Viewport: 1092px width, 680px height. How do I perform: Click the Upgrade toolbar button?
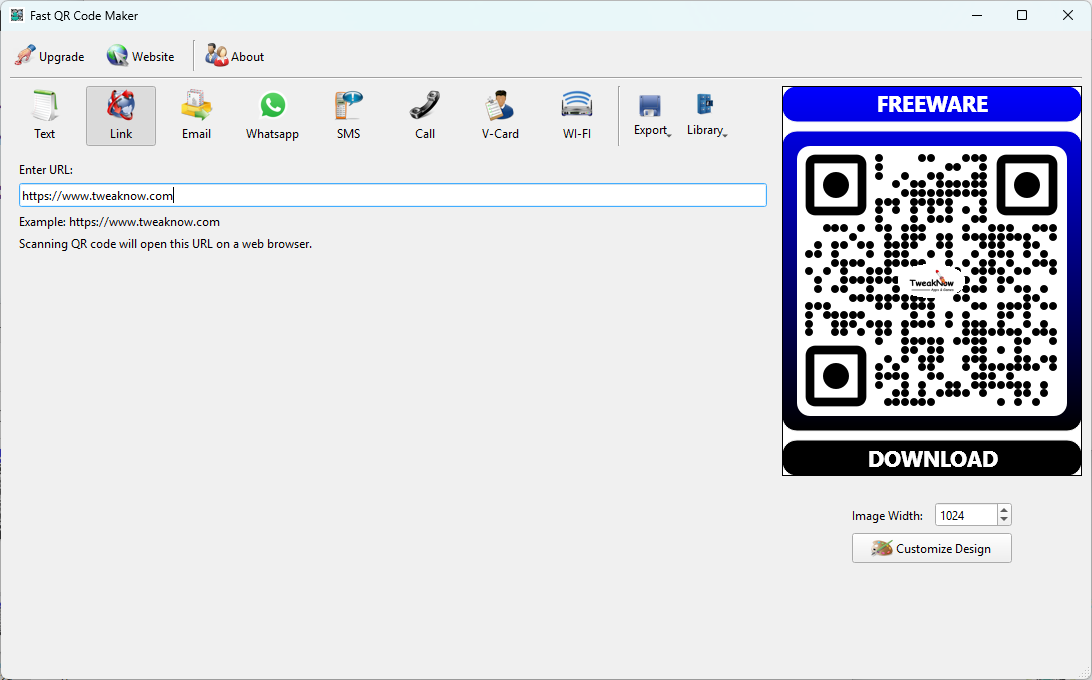50,56
